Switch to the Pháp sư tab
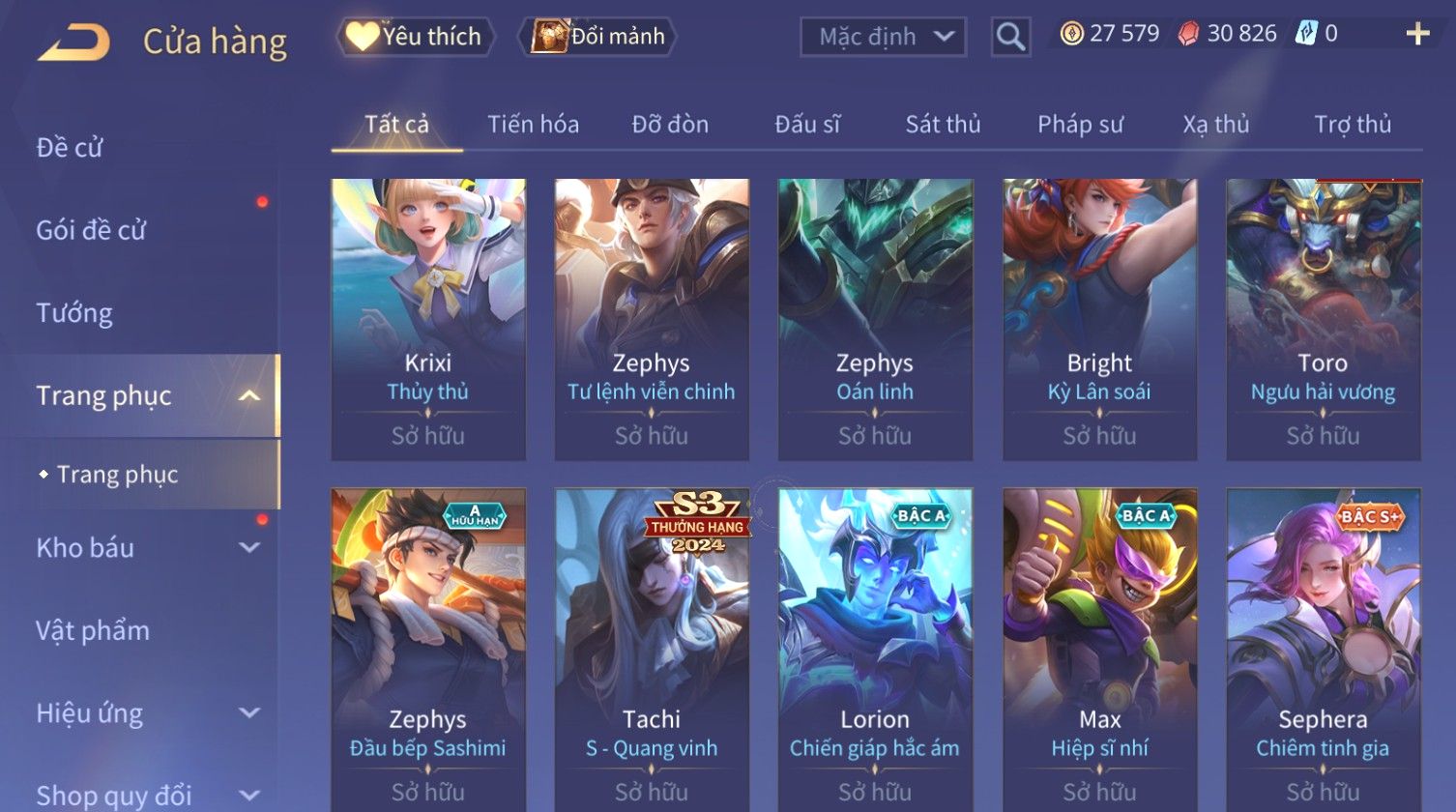Viewport: 1456px width, 812px height. 1080,124
